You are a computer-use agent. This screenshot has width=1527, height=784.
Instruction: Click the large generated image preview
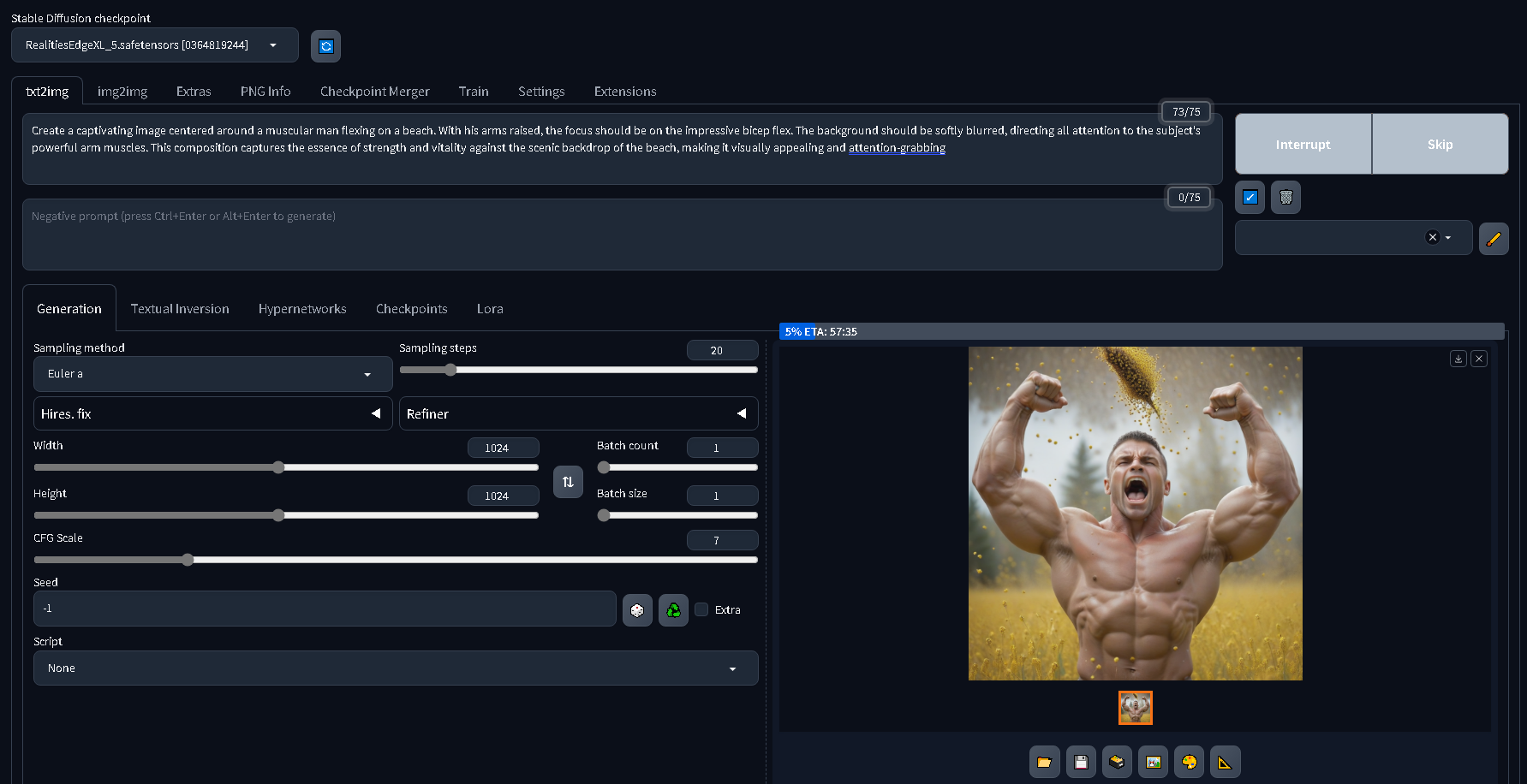click(x=1136, y=514)
